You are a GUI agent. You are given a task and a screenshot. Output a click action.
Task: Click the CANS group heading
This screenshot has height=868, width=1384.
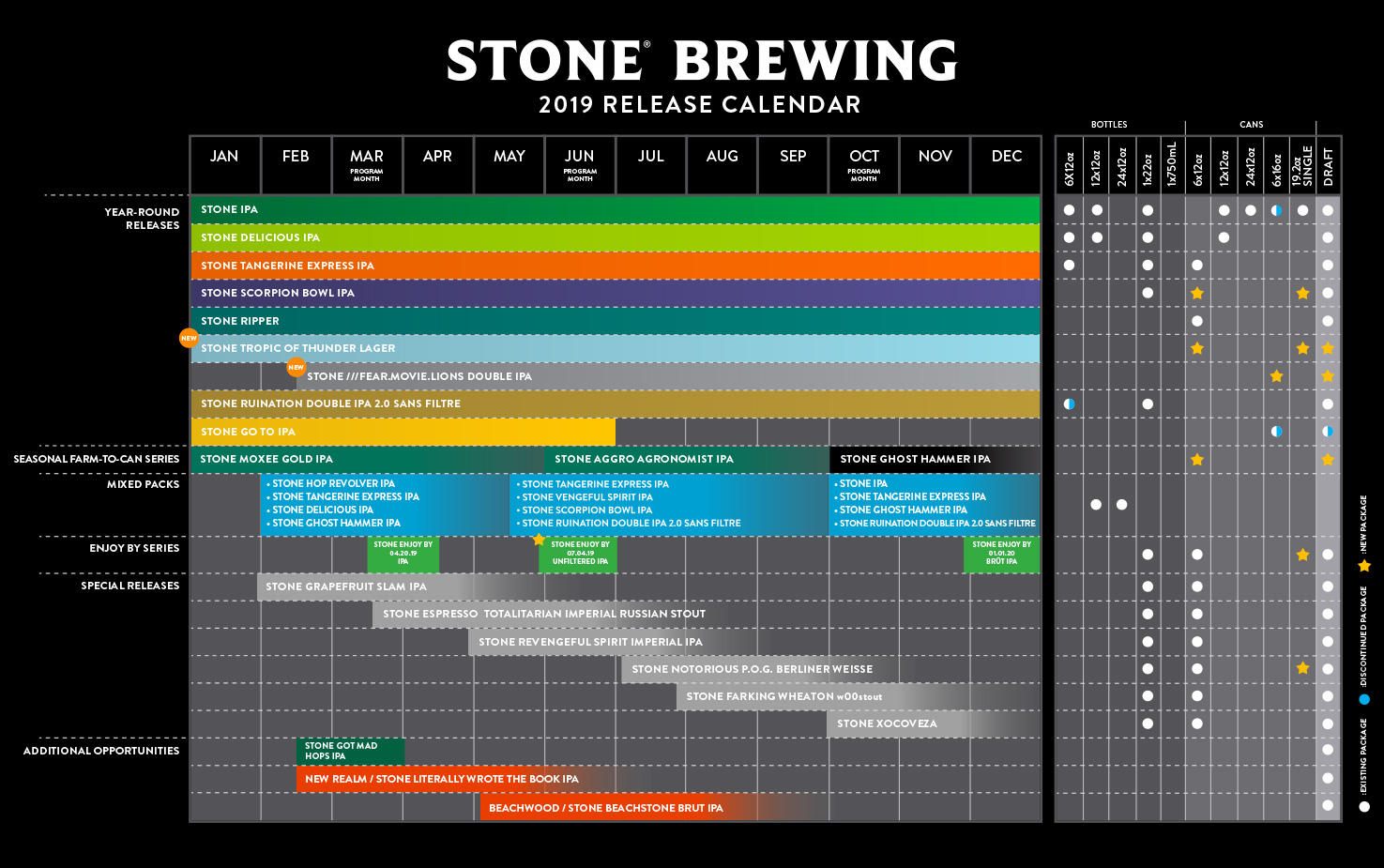click(1251, 125)
